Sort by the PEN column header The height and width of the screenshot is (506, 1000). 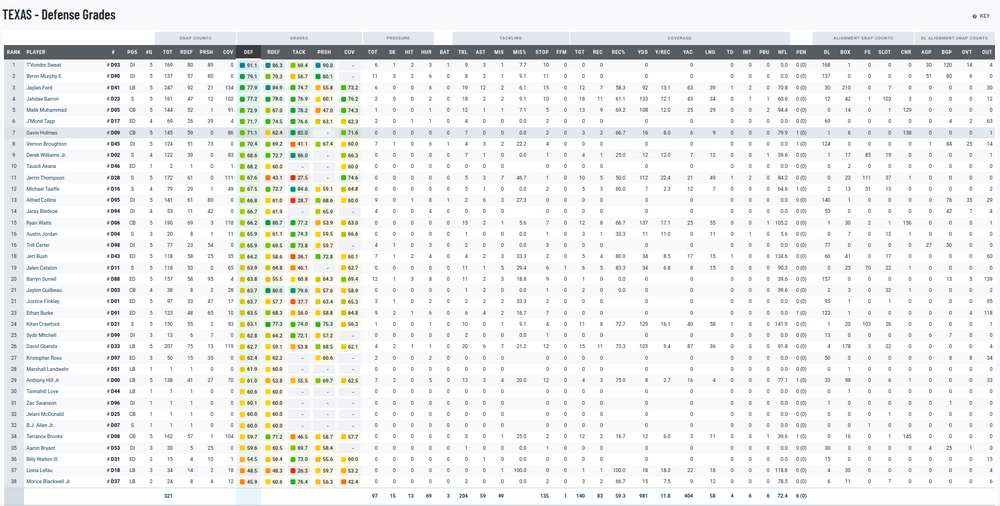coord(801,50)
